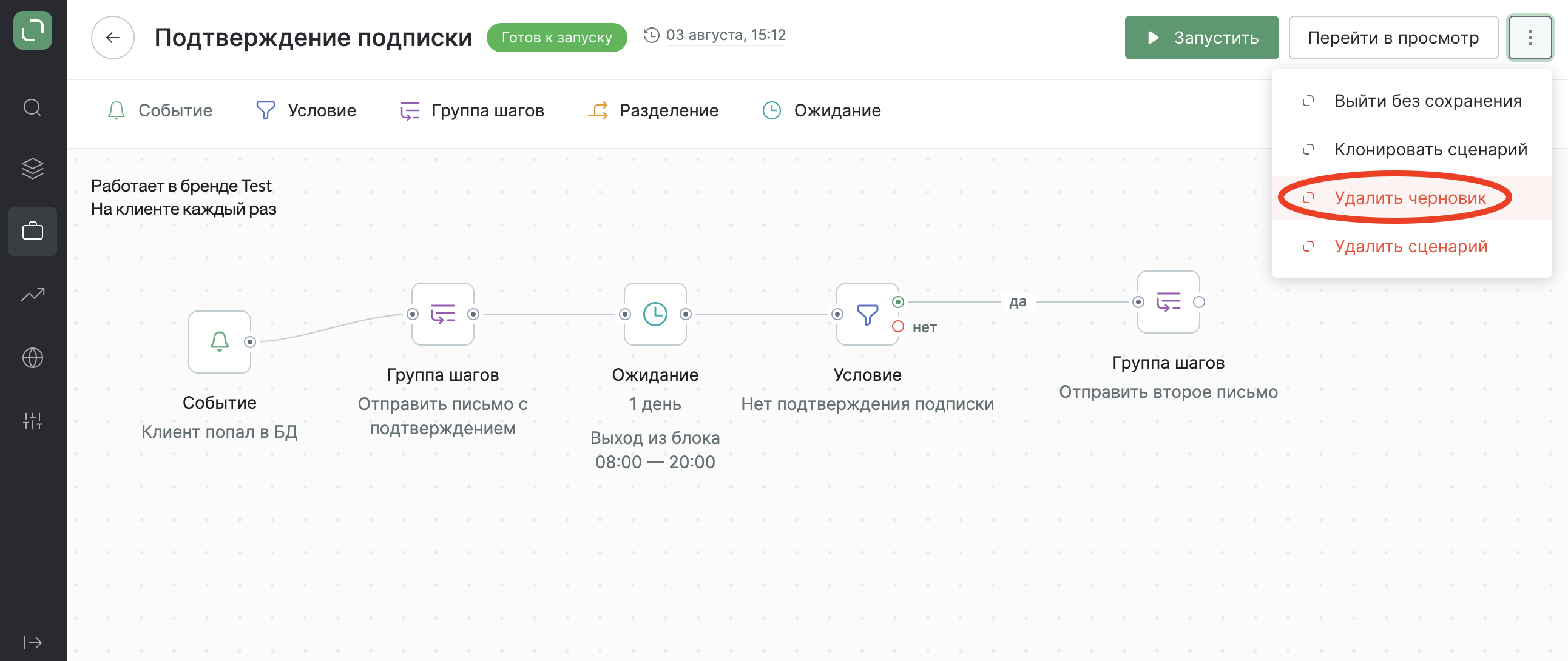Click Перейти в просмотр button
Viewport: 1568px width, 661px height.
pos(1393,38)
